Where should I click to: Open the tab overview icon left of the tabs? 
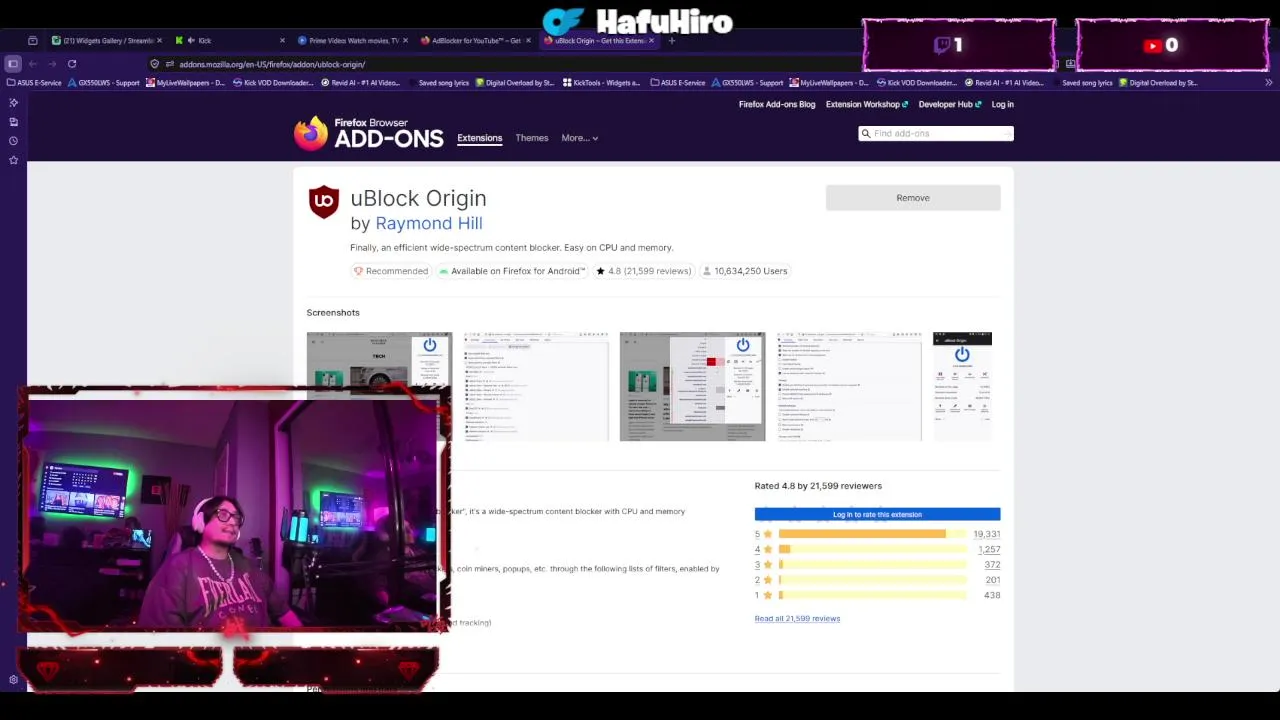coord(33,41)
